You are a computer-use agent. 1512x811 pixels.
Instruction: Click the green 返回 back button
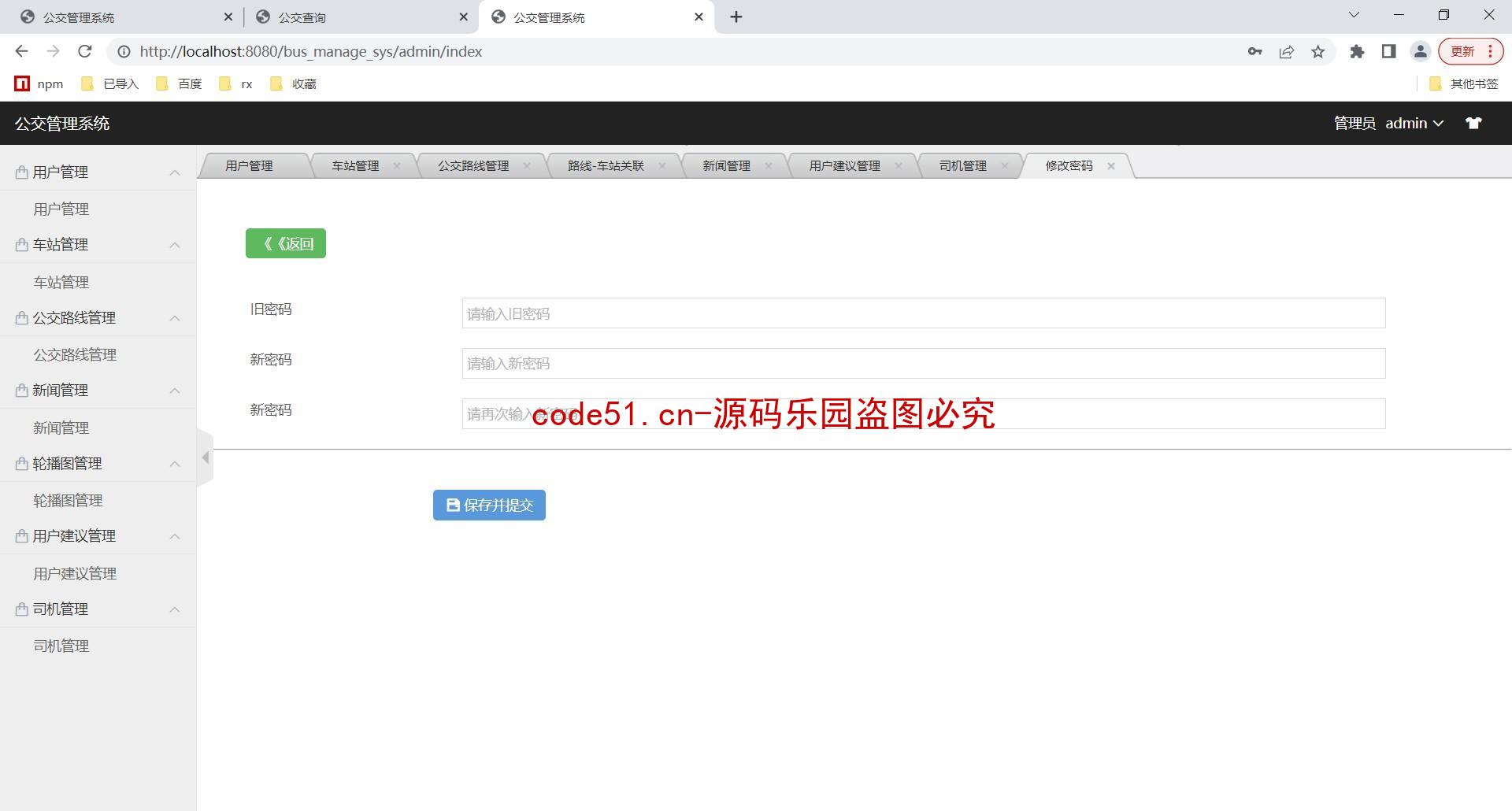point(286,243)
